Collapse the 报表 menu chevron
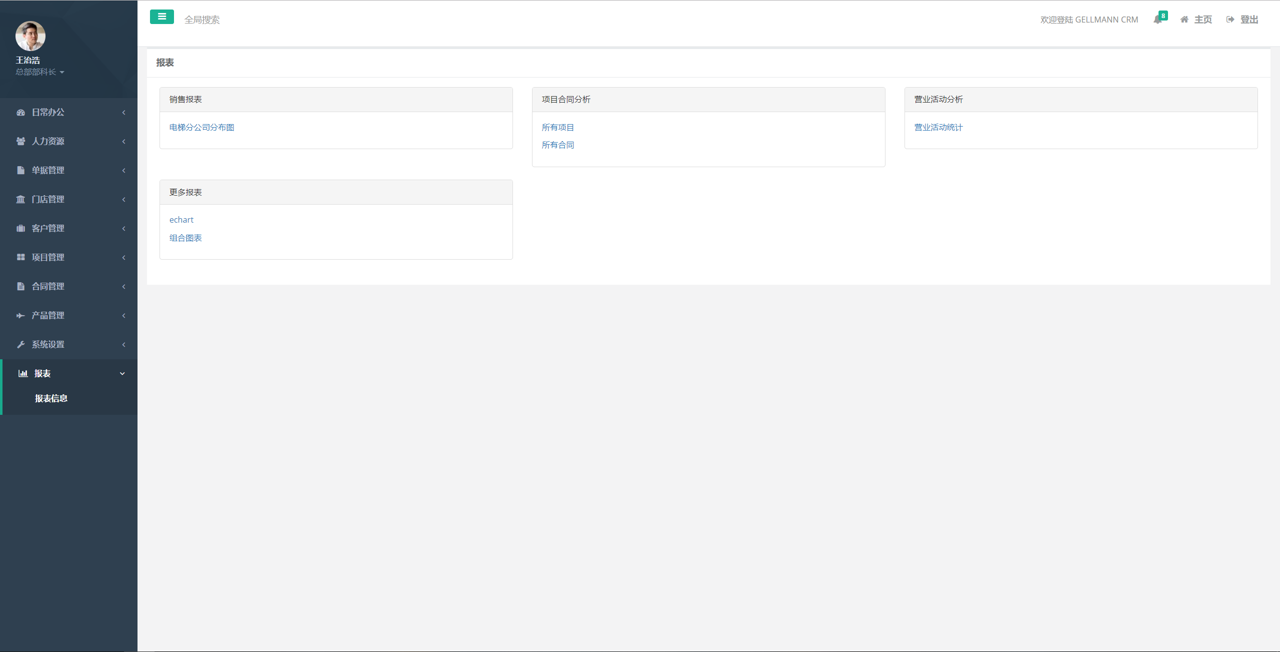1280x652 pixels. click(123, 374)
